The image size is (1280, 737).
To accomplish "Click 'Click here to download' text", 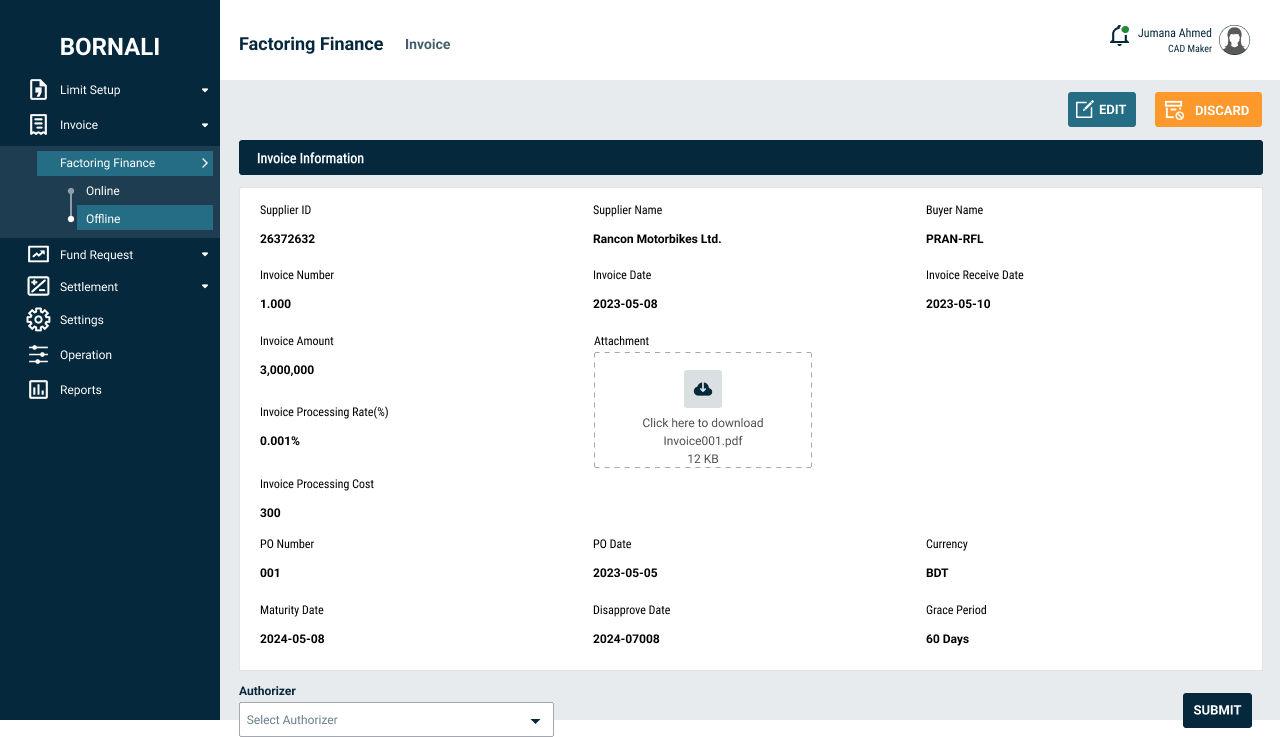I will (x=703, y=423).
